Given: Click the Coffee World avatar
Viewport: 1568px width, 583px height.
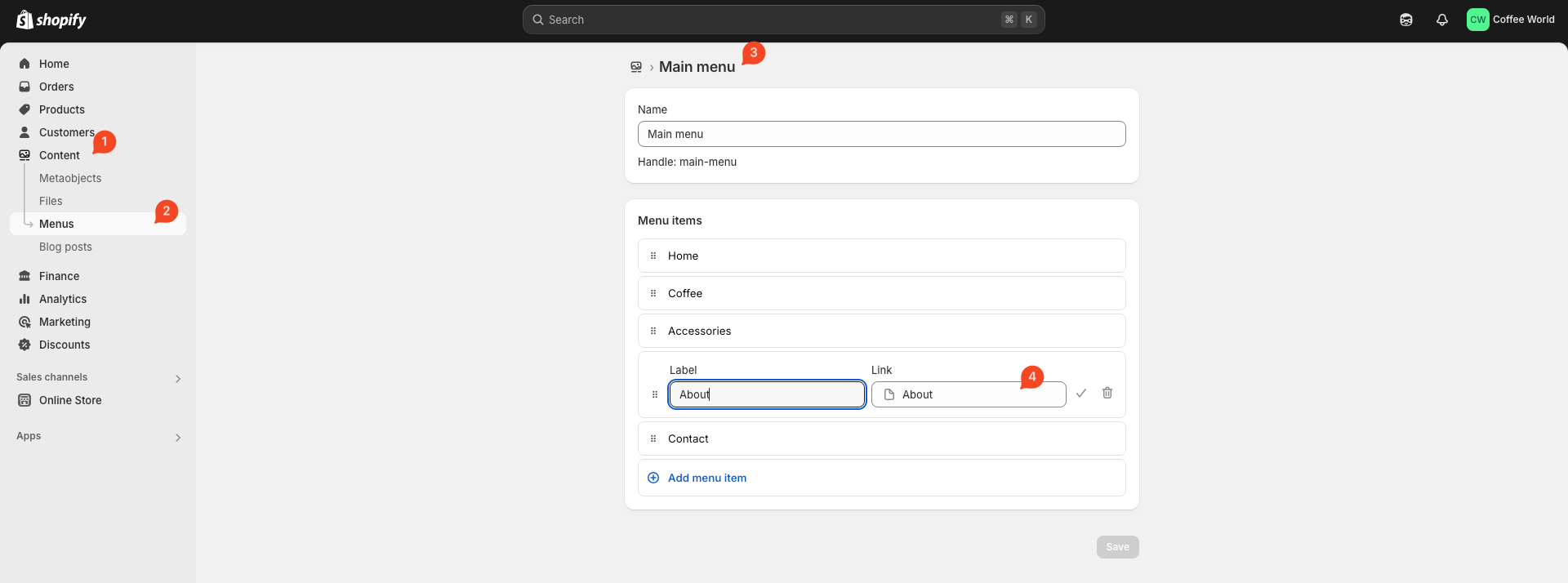Looking at the screenshot, I should (1477, 20).
